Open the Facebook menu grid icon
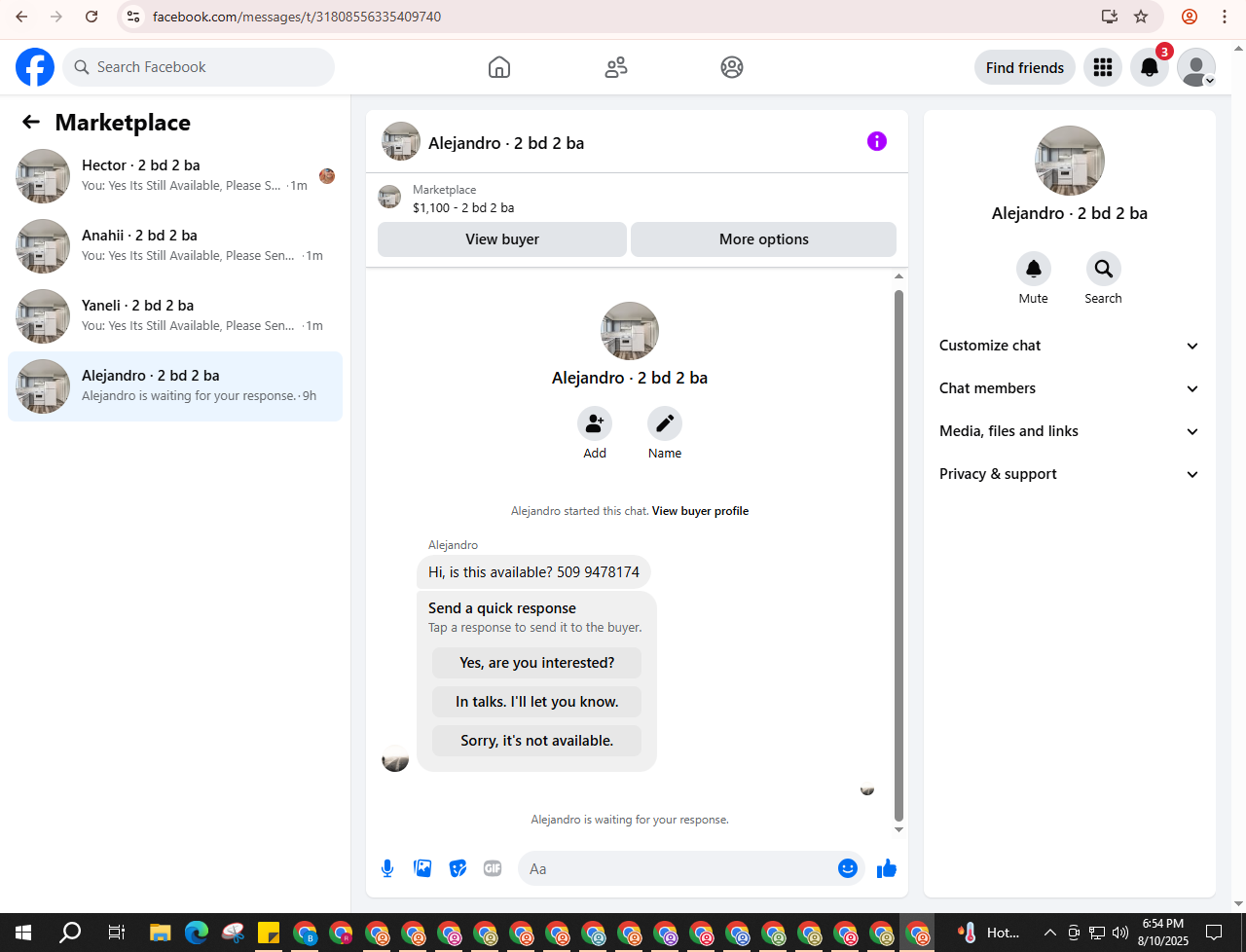Screen dimensions: 1246x952 coord(1103,67)
